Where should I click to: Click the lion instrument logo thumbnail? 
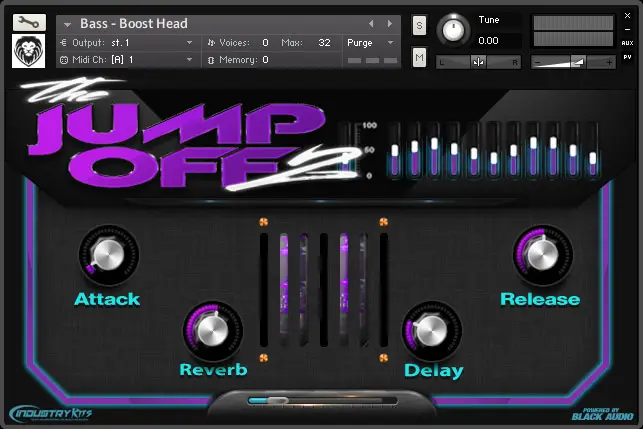point(29,51)
